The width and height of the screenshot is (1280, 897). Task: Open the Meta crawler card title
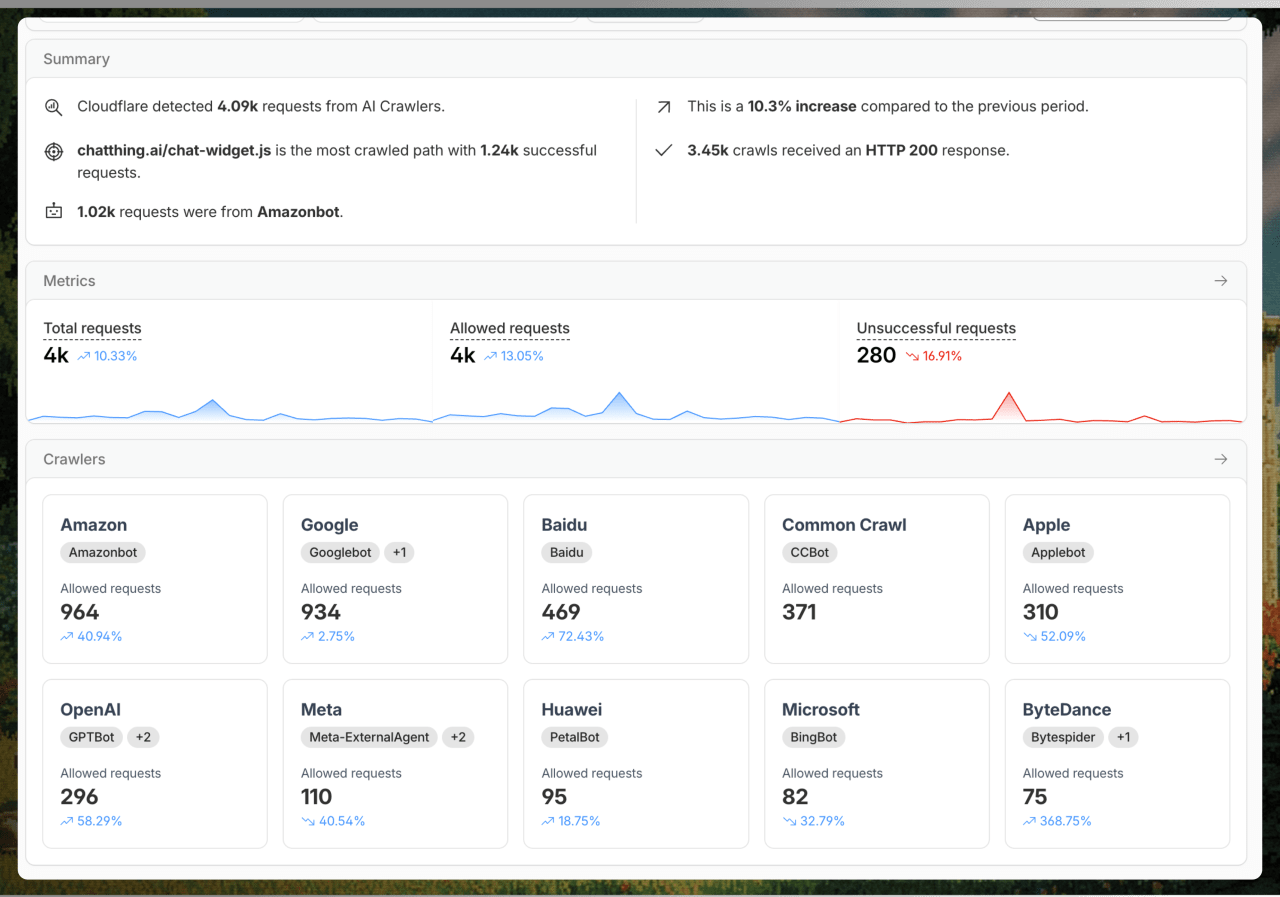(321, 710)
